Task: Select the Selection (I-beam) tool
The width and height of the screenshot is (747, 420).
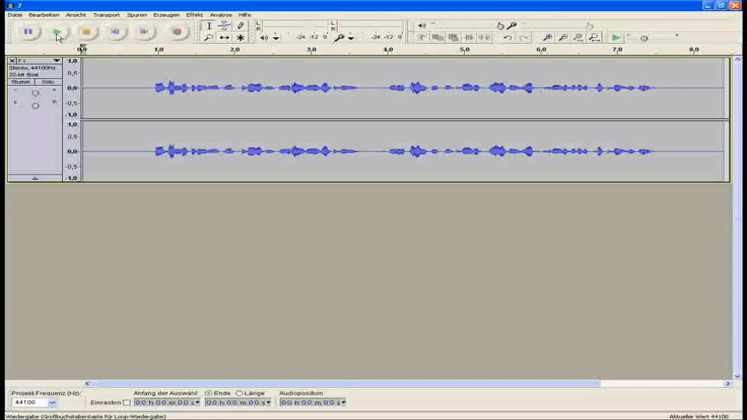Action: pos(209,26)
